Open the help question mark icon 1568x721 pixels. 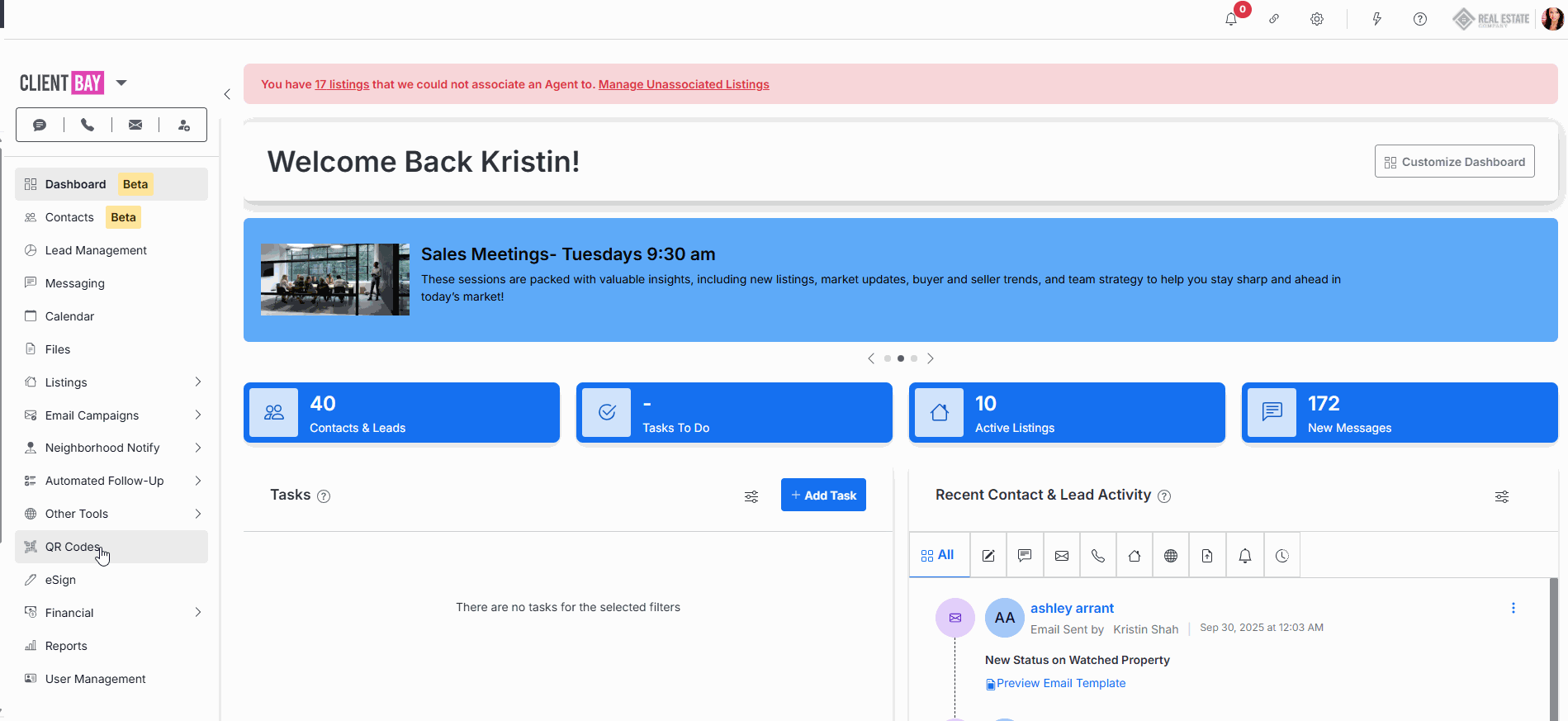tap(1420, 19)
